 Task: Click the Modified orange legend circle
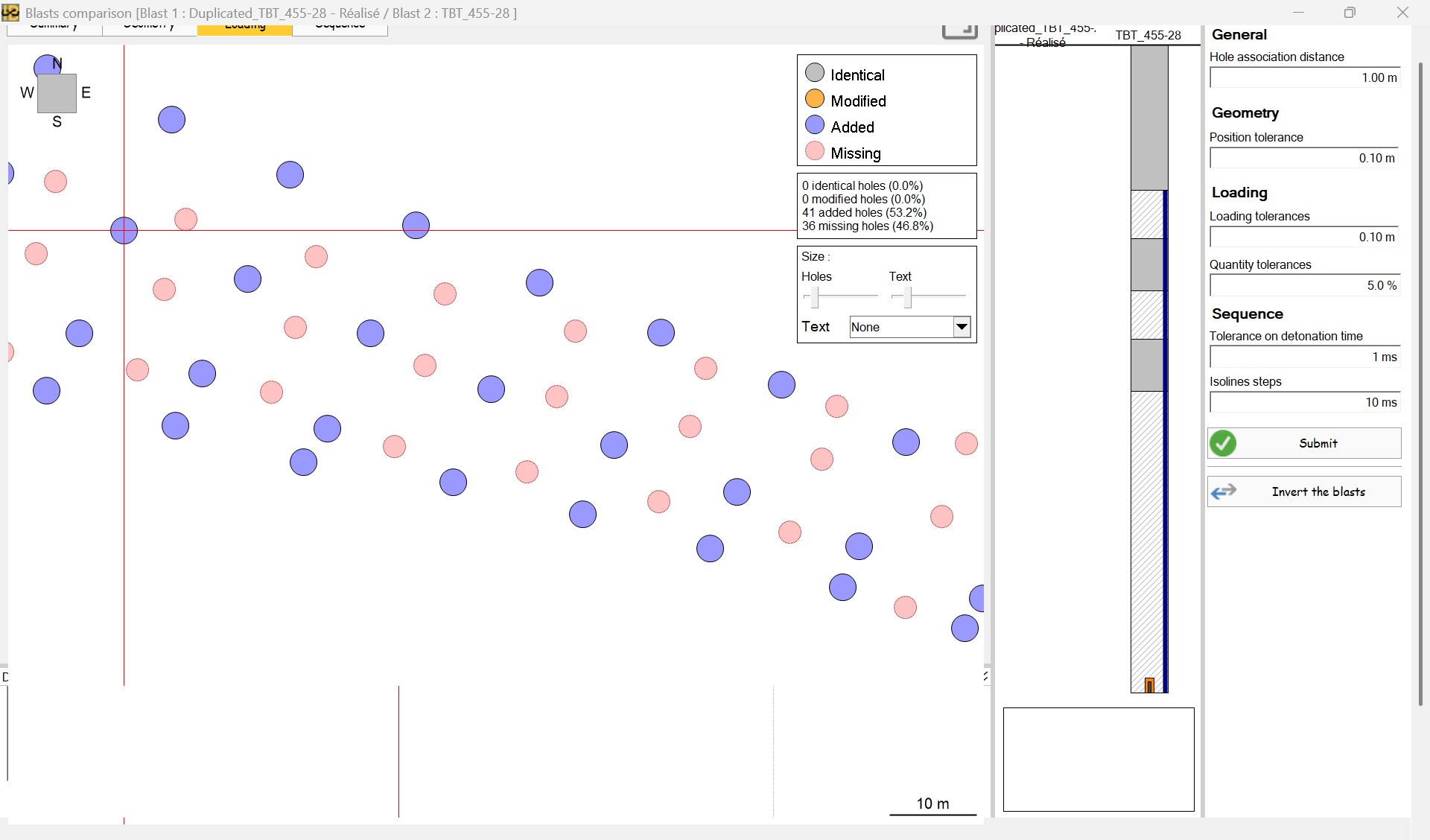(815, 99)
